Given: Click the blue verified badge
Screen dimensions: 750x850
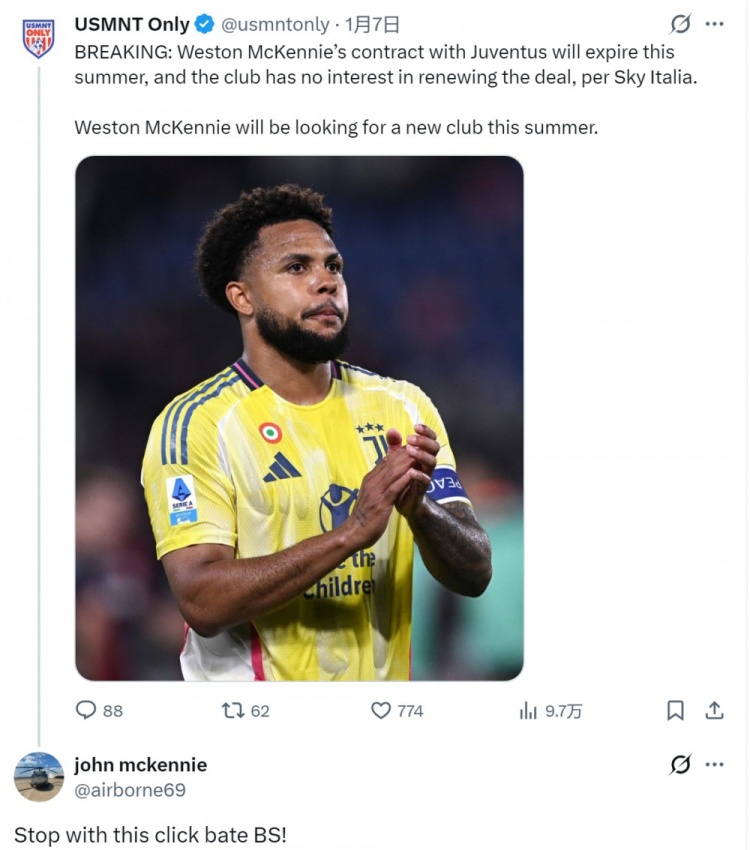Looking at the screenshot, I should 204,25.
